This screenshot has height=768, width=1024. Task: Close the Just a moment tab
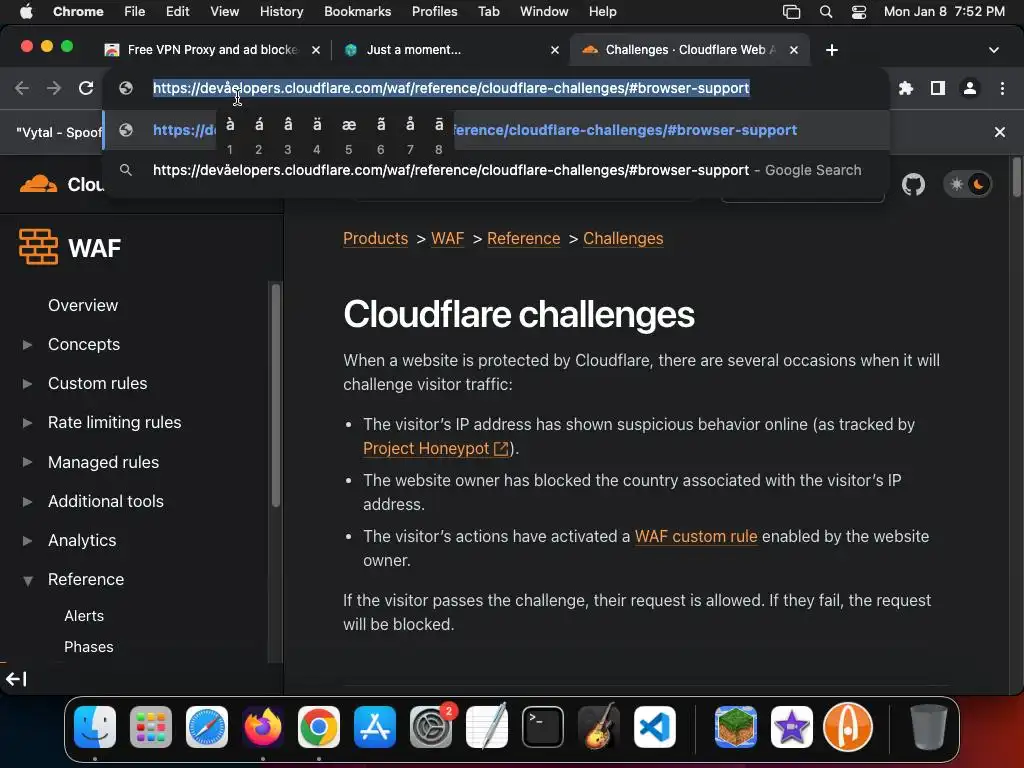[x=554, y=50]
